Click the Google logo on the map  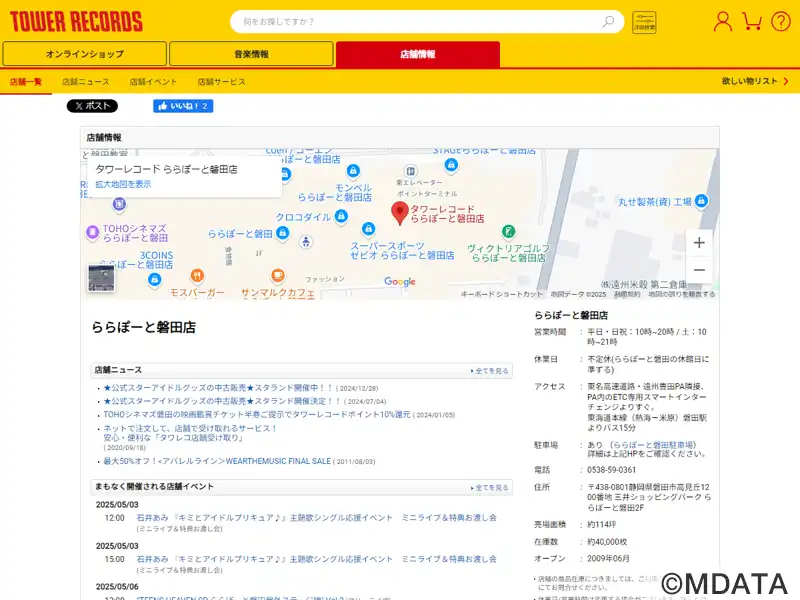tap(400, 282)
